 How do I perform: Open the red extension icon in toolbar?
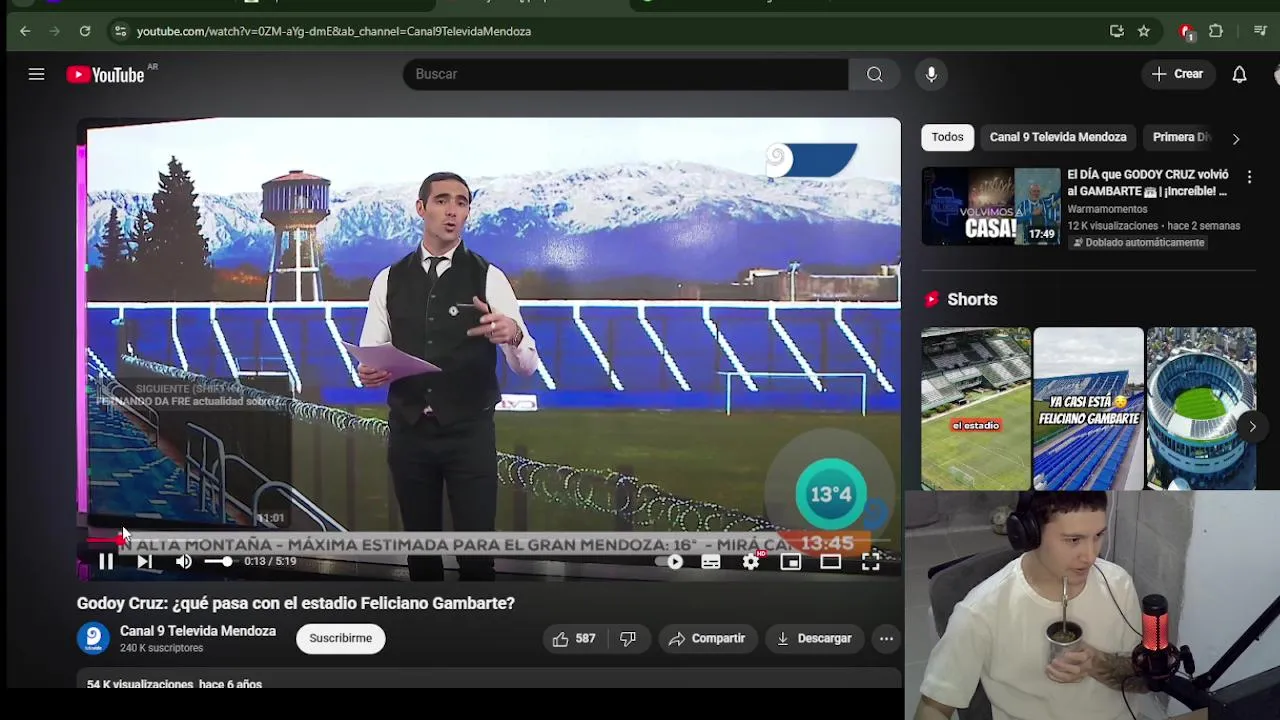point(1186,32)
